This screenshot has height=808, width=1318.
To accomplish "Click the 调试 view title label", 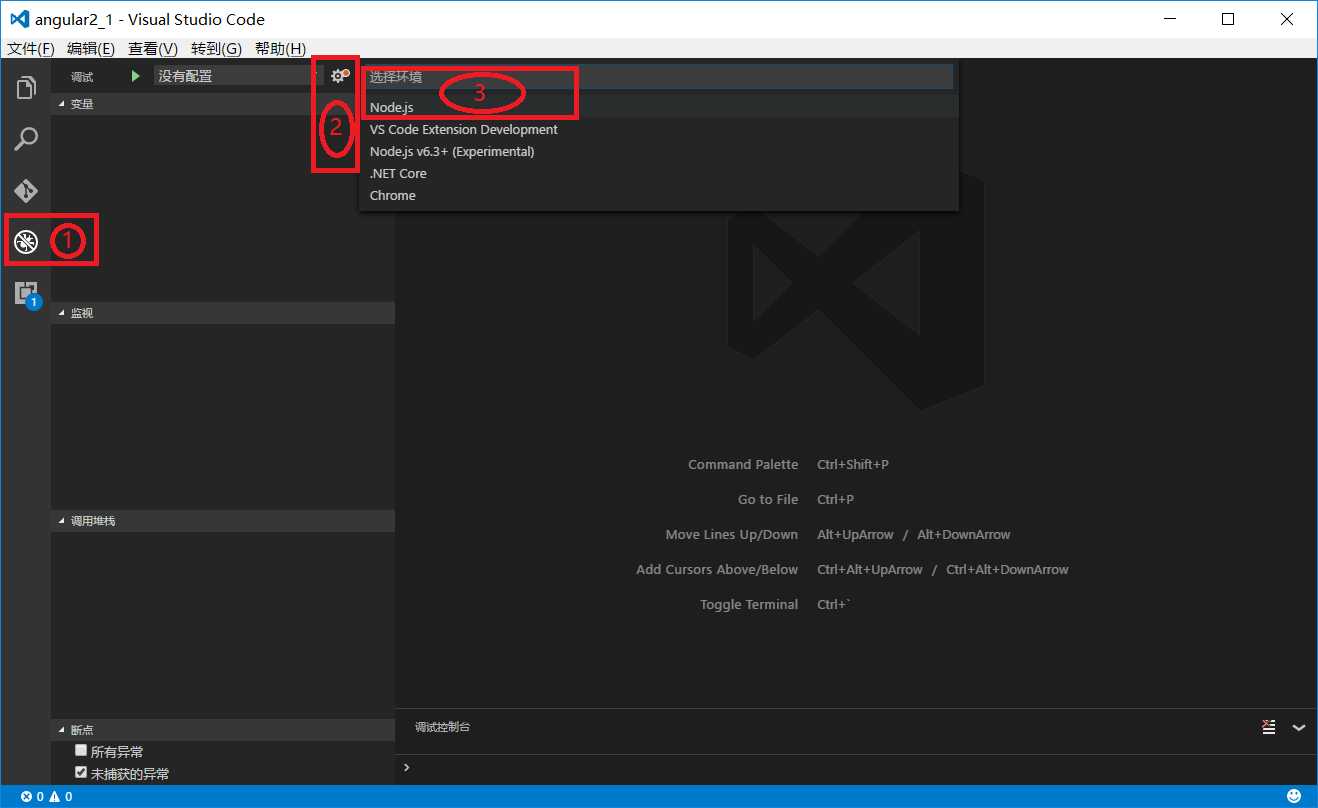I will pos(82,77).
